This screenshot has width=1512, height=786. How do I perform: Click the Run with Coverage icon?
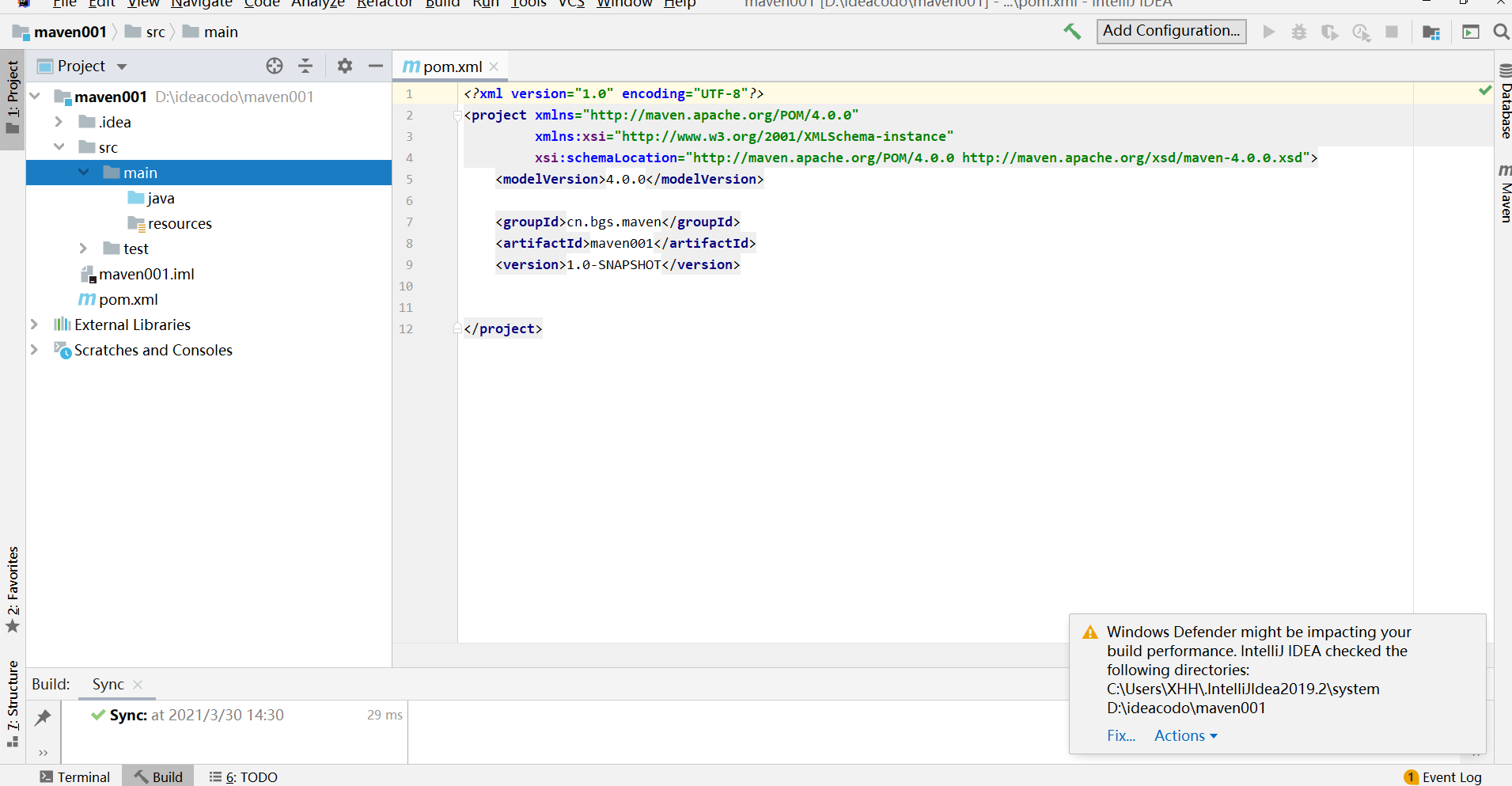(1330, 32)
